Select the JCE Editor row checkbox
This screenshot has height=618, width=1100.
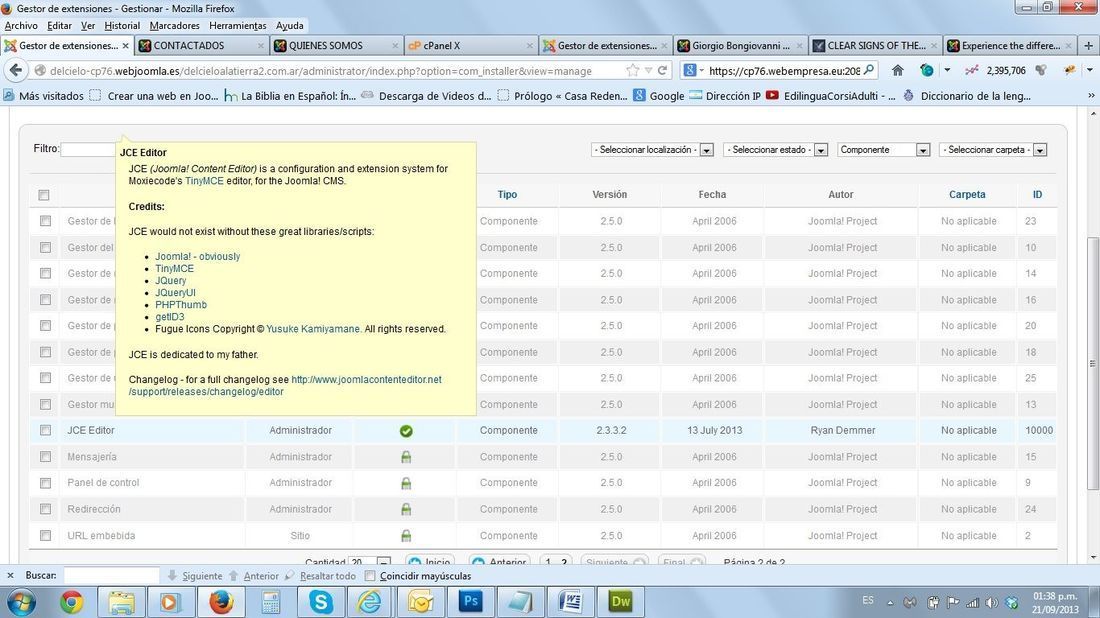tap(46, 430)
